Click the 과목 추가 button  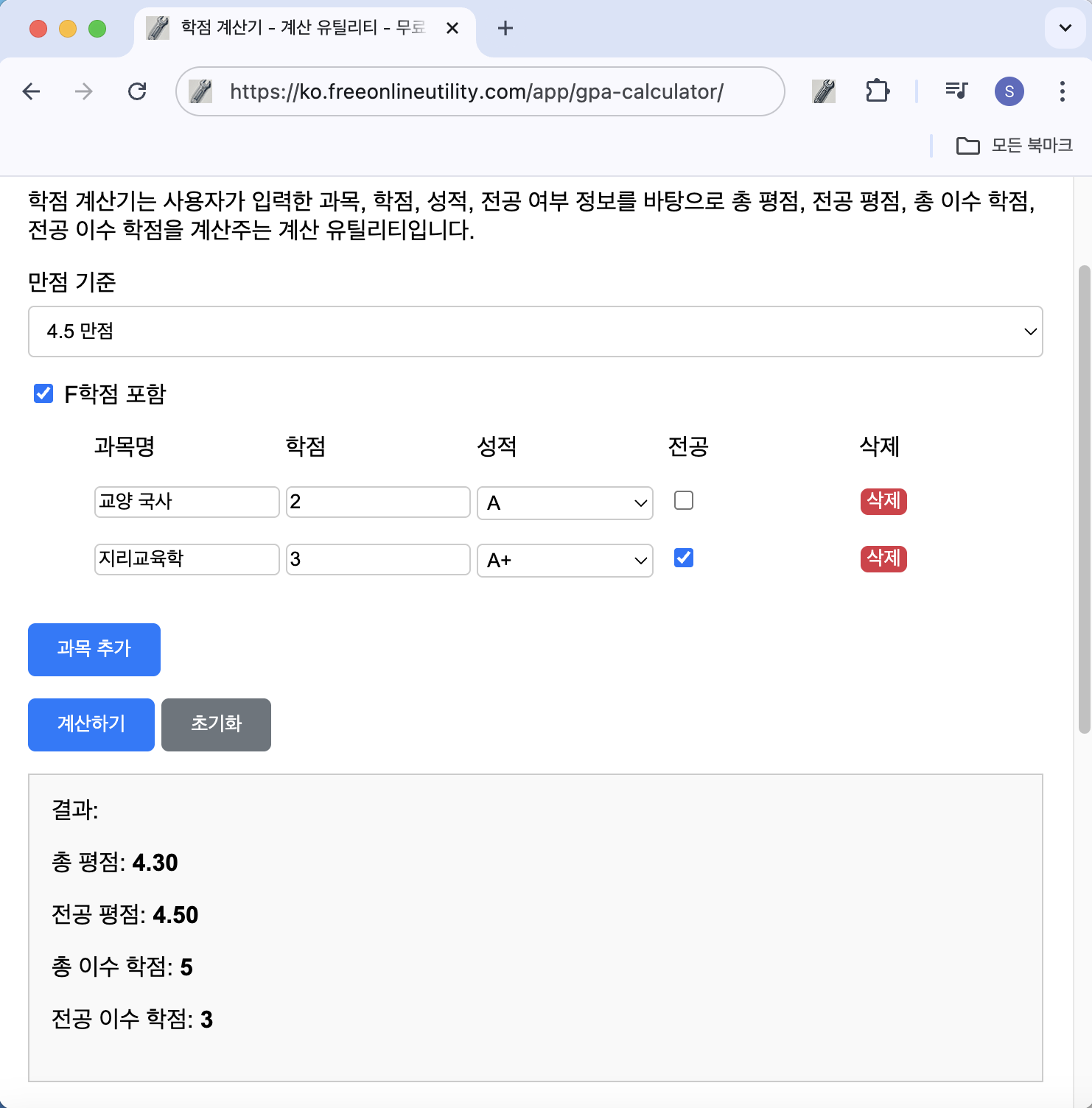click(94, 649)
